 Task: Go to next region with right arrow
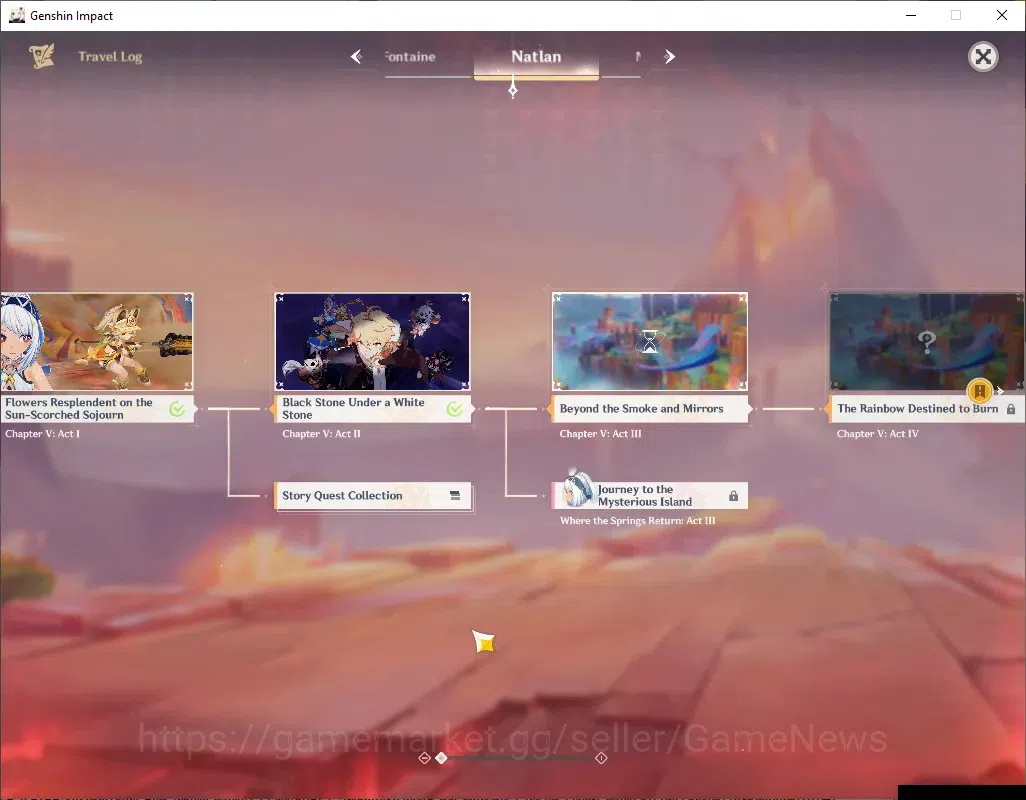click(669, 57)
